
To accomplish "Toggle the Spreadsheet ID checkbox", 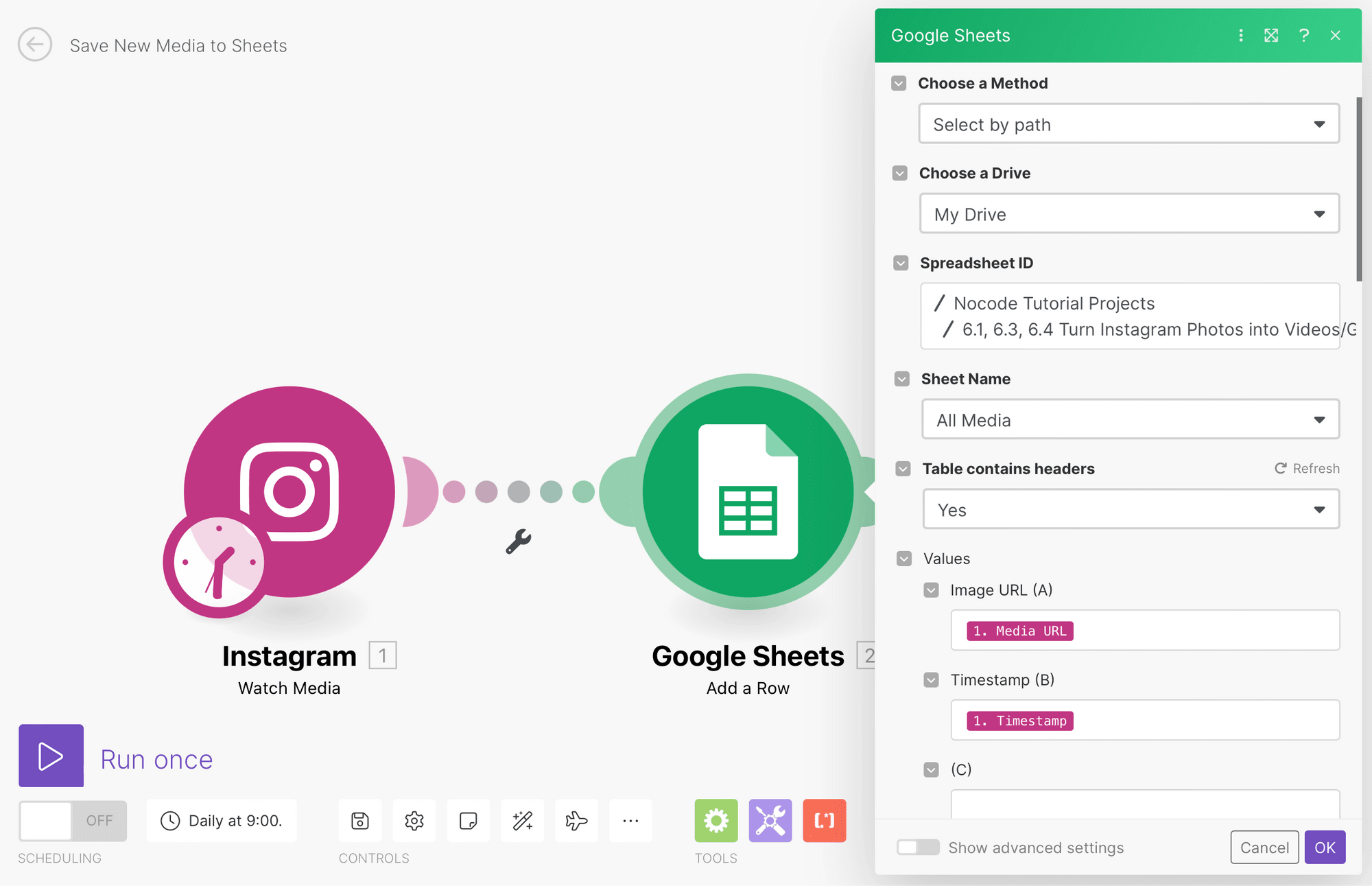I will pyautogui.click(x=901, y=264).
